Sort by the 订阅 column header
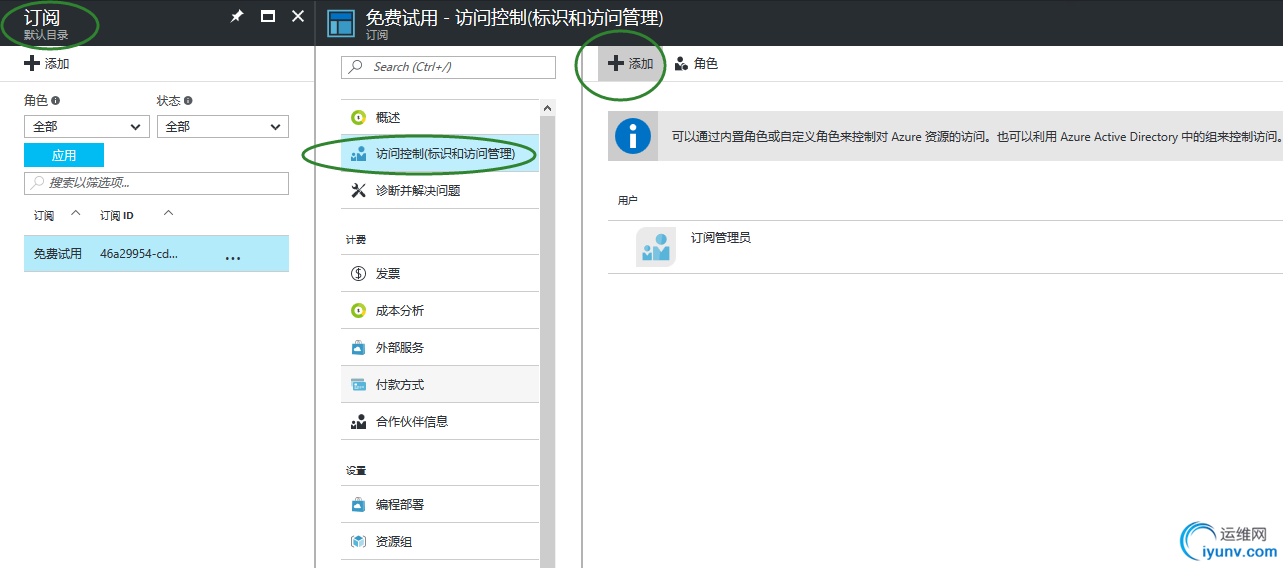The image size is (1283, 568). [44, 215]
